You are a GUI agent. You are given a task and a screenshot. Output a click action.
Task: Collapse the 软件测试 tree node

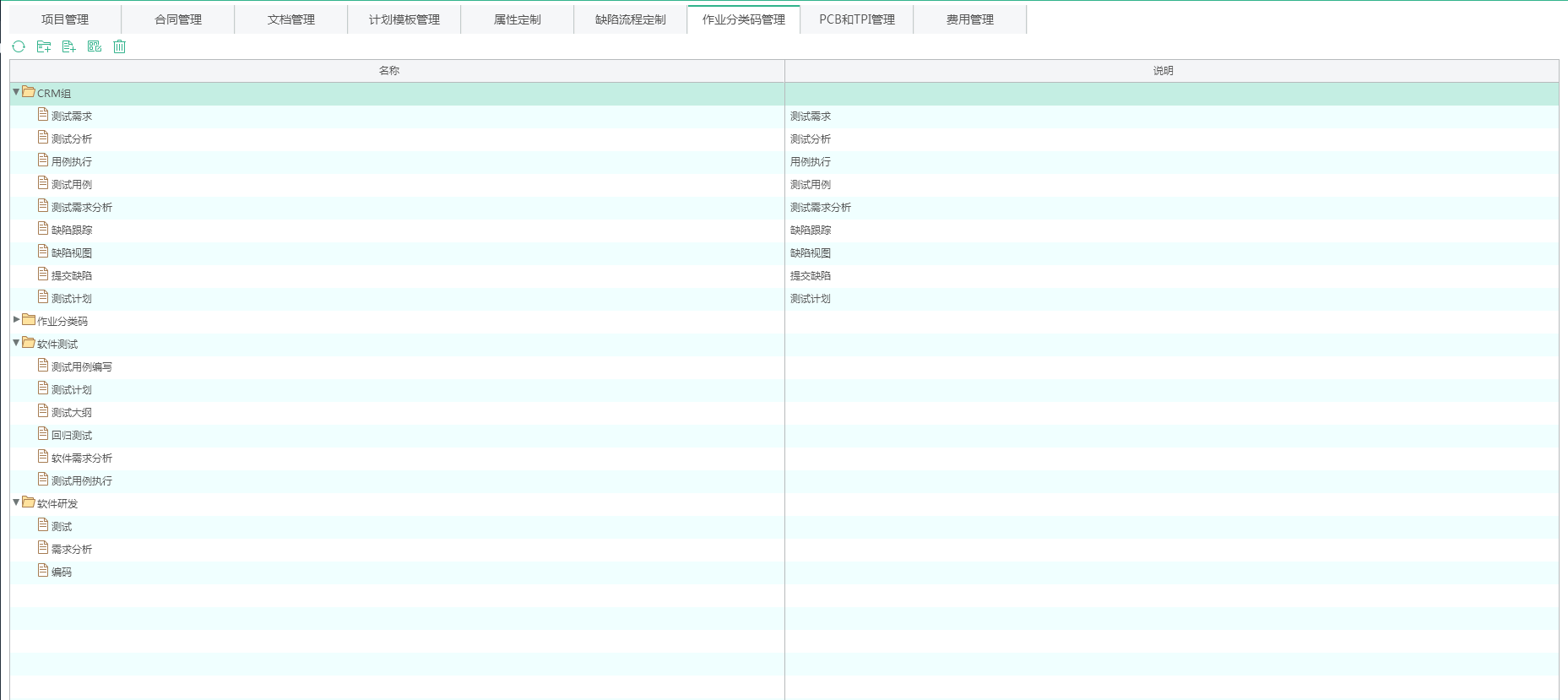coord(16,343)
